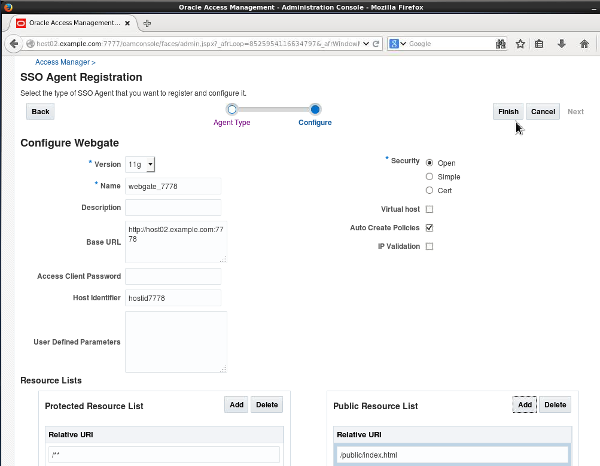Click in the Host Identifier field
The width and height of the screenshot is (600, 466).
point(173,298)
